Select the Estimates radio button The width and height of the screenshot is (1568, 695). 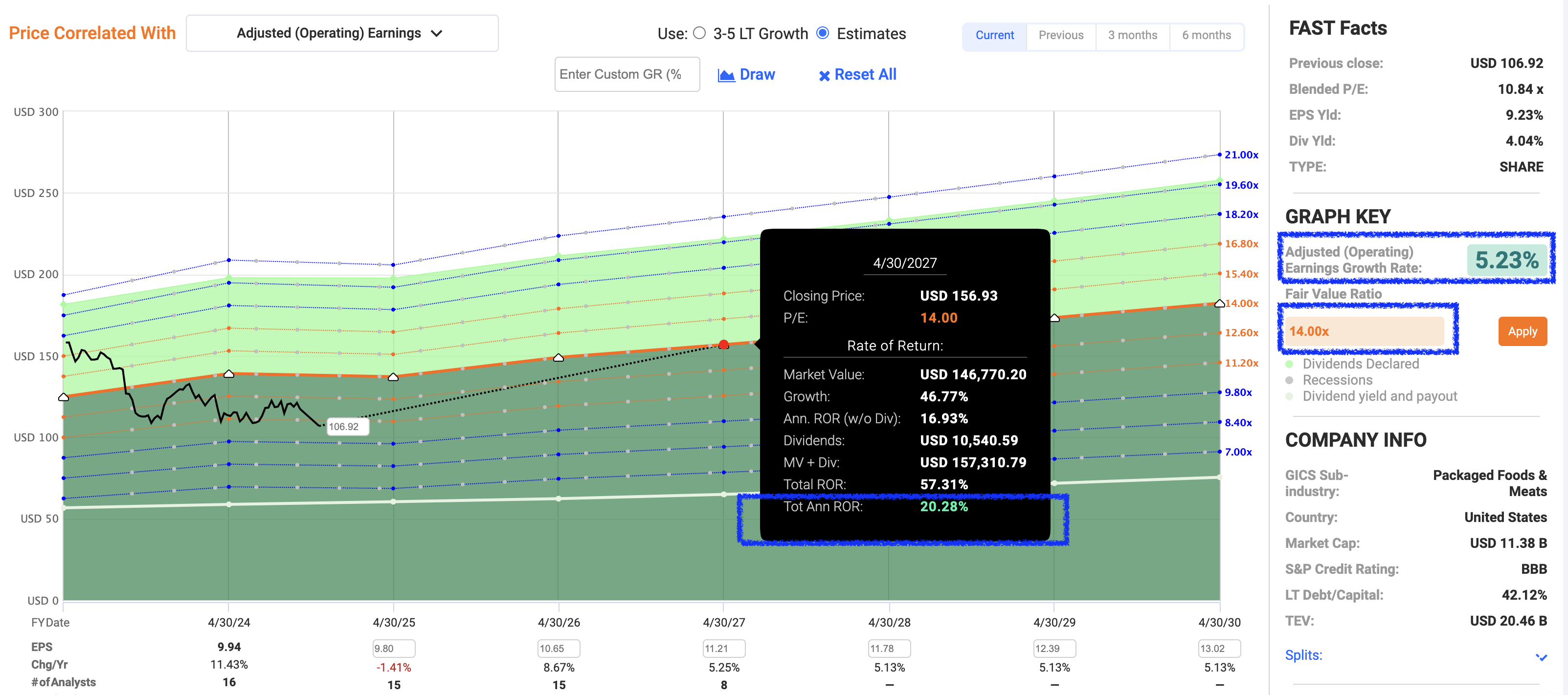(x=822, y=33)
